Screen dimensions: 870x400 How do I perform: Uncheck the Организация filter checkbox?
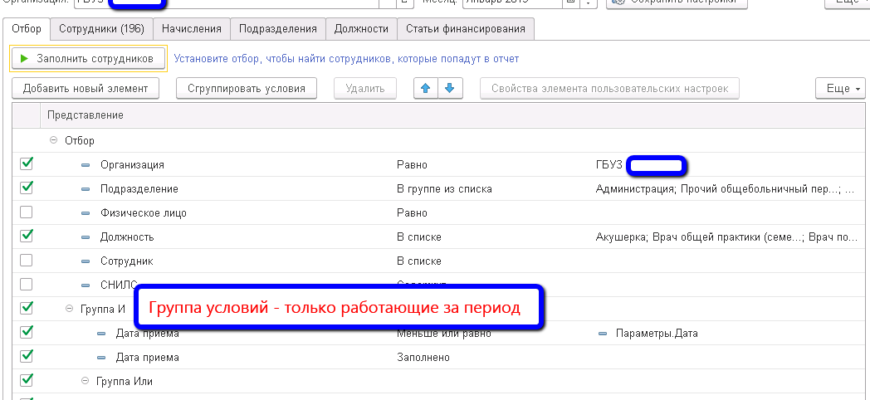[x=26, y=164]
